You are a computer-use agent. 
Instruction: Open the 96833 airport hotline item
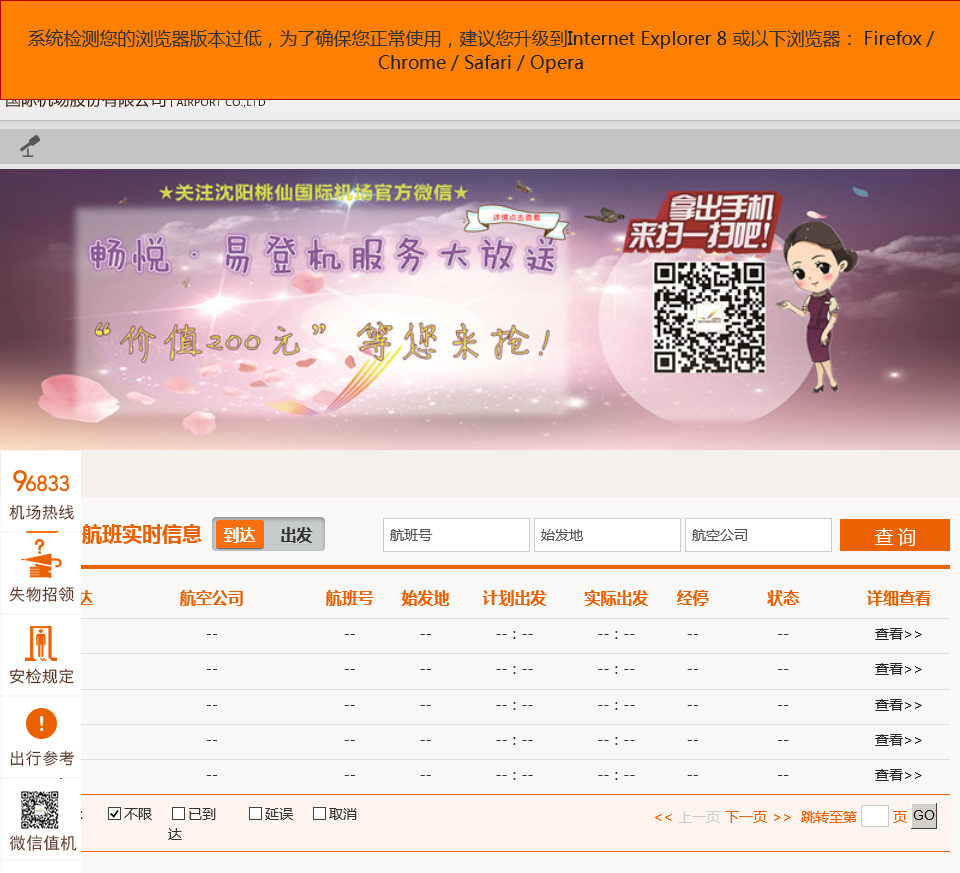tap(41, 494)
